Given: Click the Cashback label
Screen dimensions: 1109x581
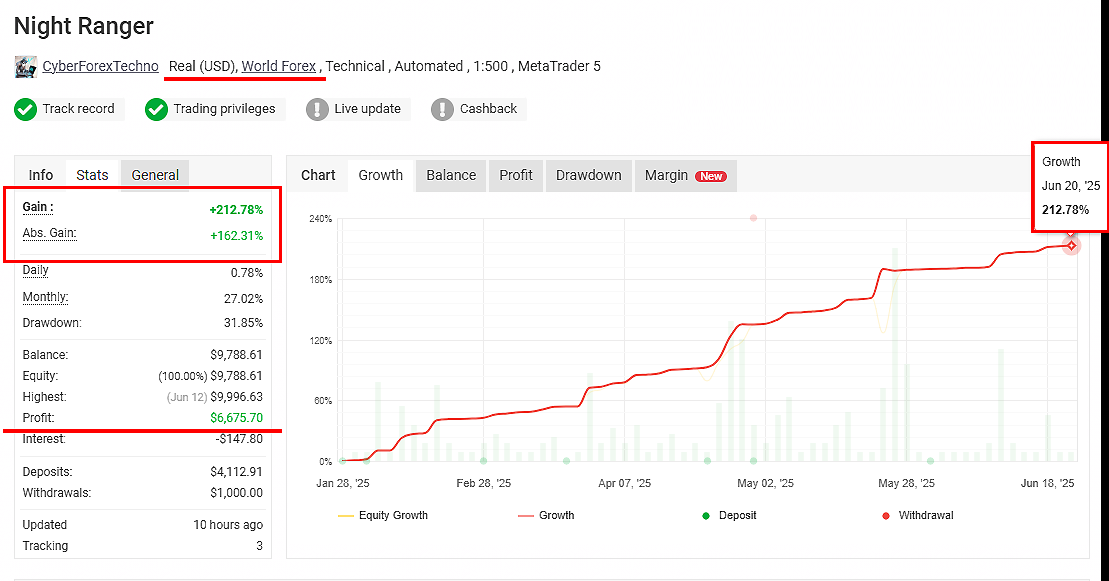Looking at the screenshot, I should (489, 108).
